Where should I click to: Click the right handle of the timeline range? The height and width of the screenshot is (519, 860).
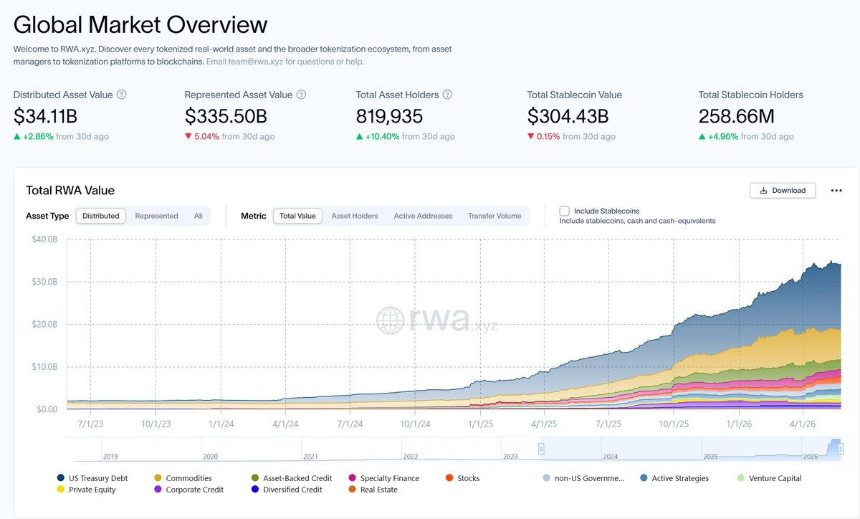tap(840, 449)
